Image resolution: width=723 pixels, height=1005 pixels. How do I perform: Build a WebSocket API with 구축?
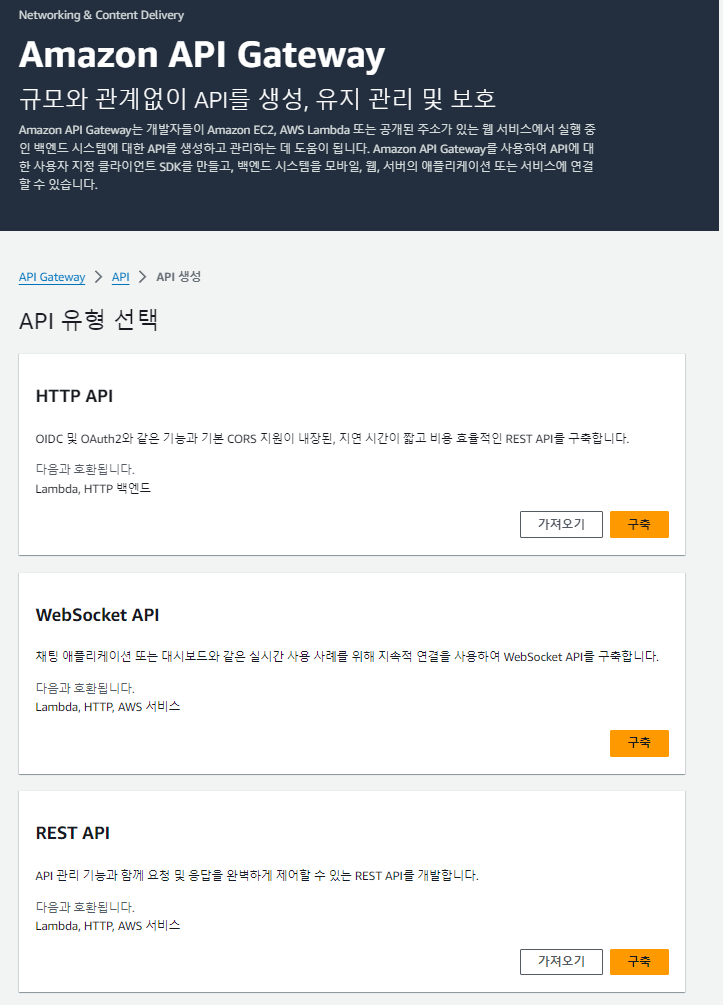click(x=639, y=743)
